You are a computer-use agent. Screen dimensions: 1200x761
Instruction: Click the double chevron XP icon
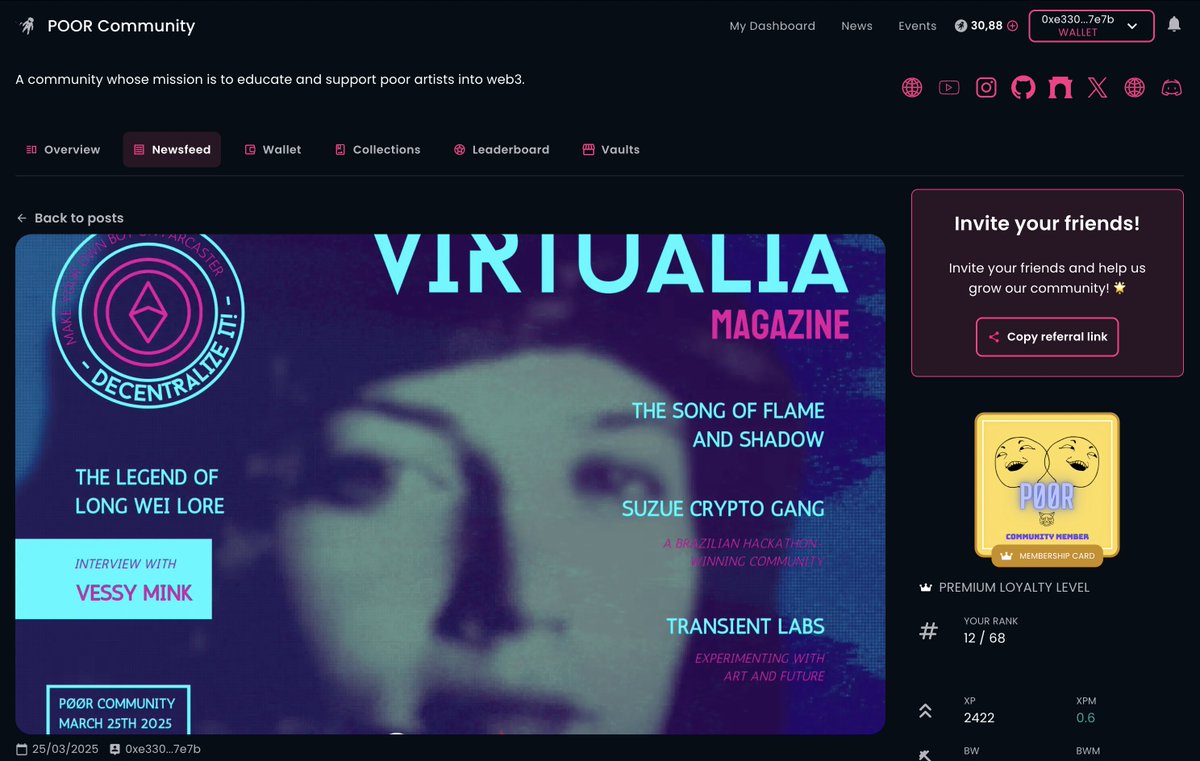click(x=925, y=711)
